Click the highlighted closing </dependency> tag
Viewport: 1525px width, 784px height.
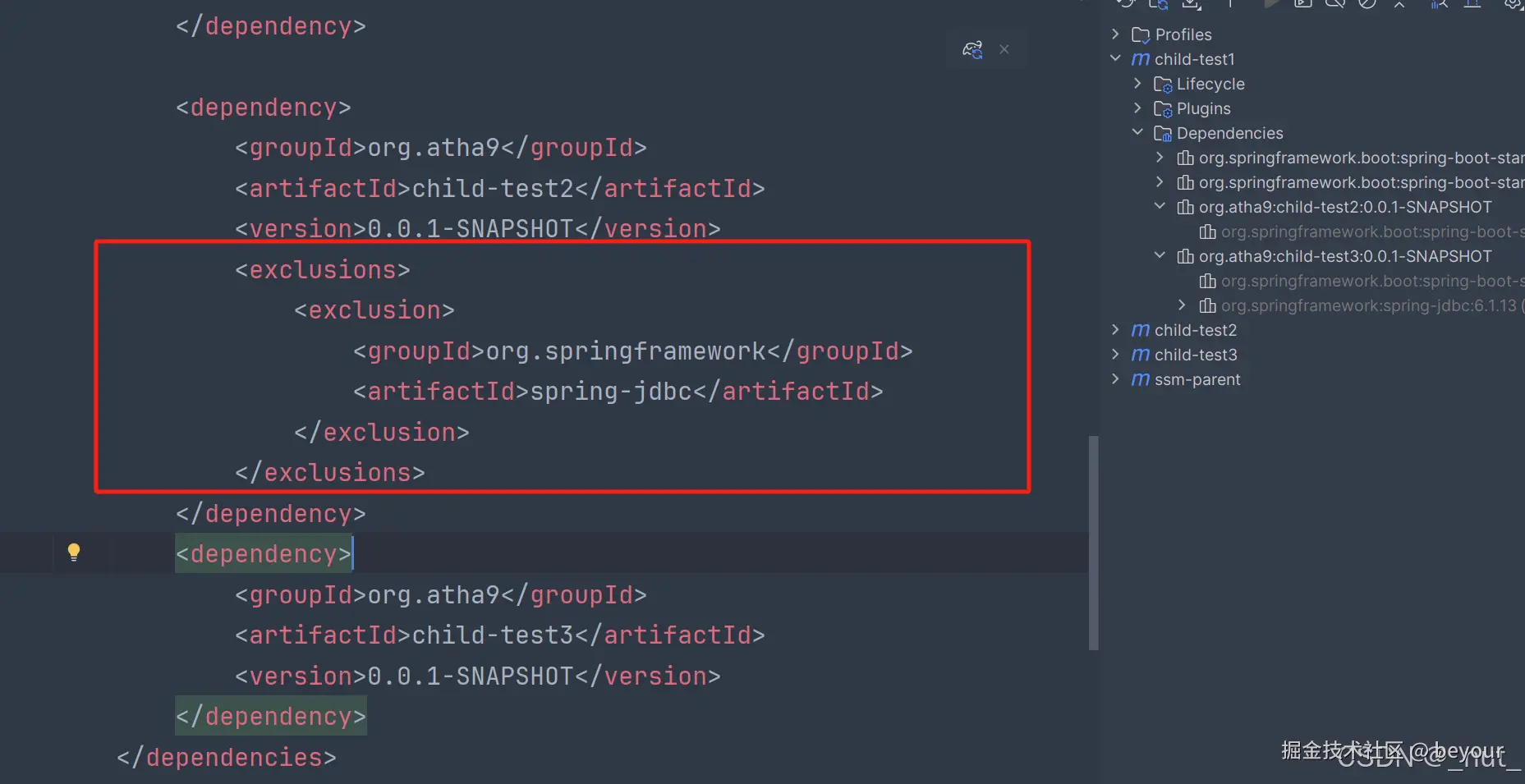click(271, 717)
